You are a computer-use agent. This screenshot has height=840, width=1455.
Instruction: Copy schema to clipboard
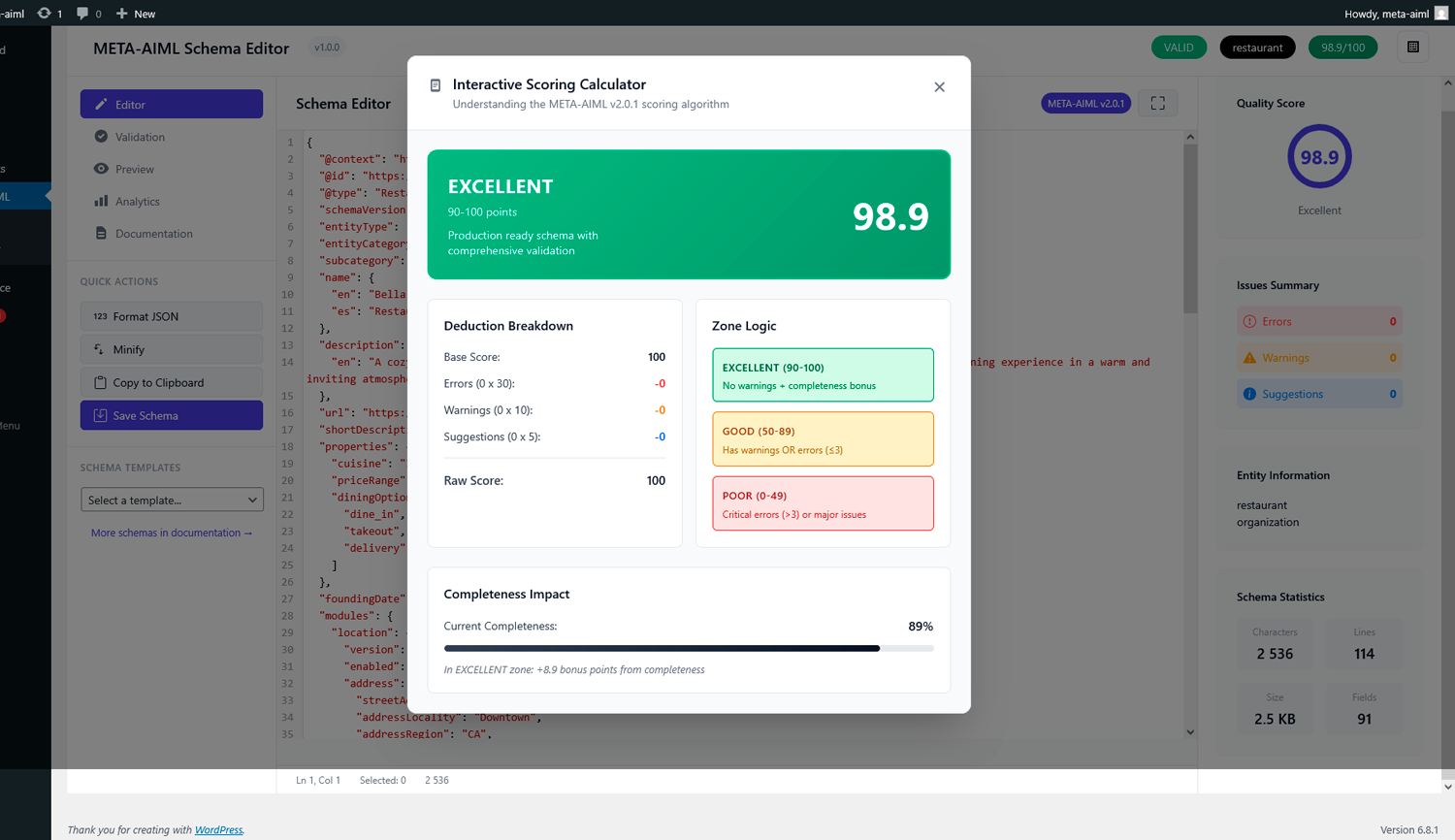point(172,382)
